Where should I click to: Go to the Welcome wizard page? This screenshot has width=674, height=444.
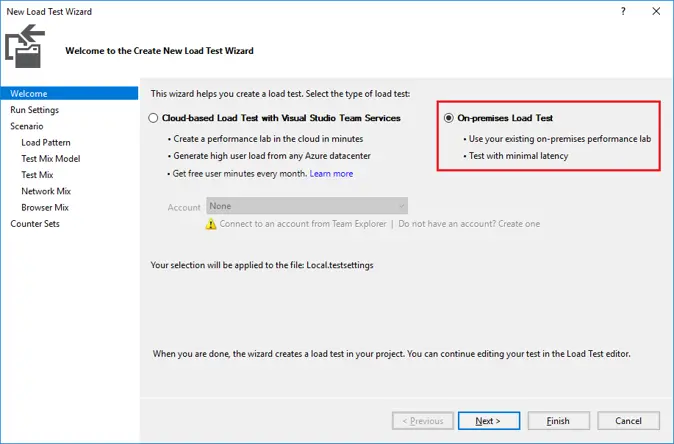29,94
